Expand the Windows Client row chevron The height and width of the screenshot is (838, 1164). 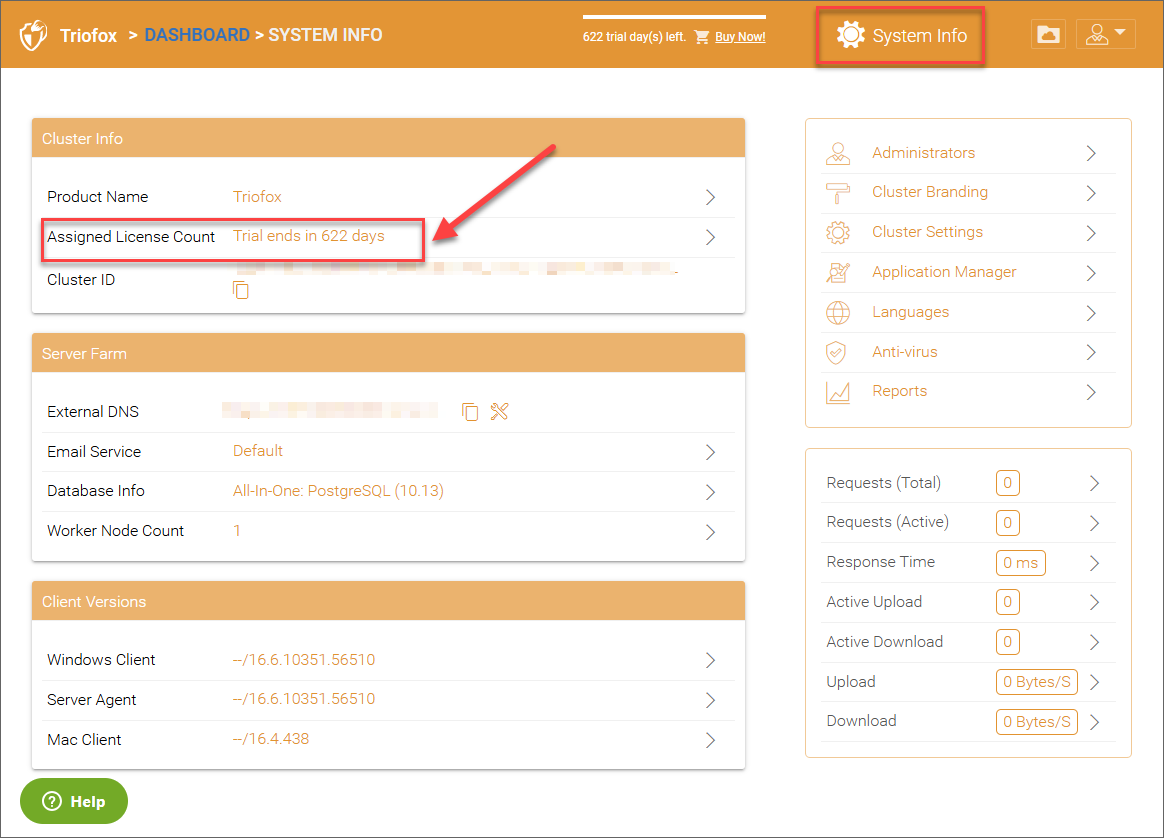[710, 660]
